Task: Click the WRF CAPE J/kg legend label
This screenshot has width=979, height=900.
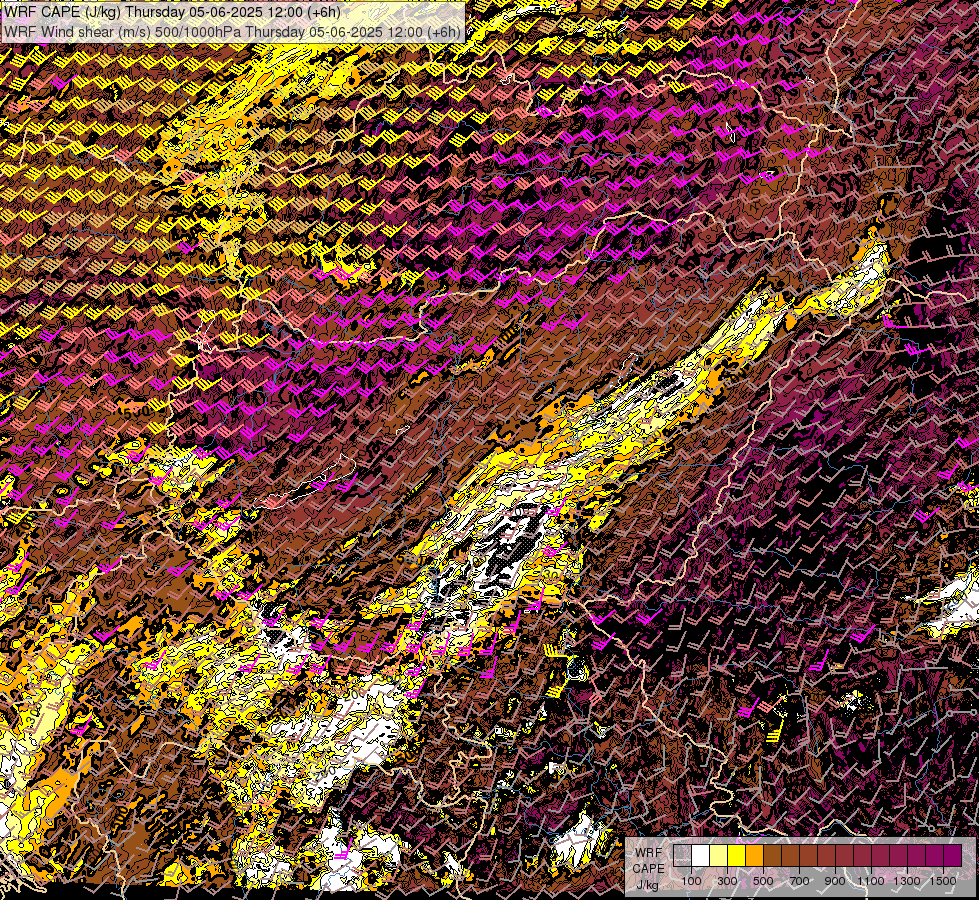Action: point(649,869)
